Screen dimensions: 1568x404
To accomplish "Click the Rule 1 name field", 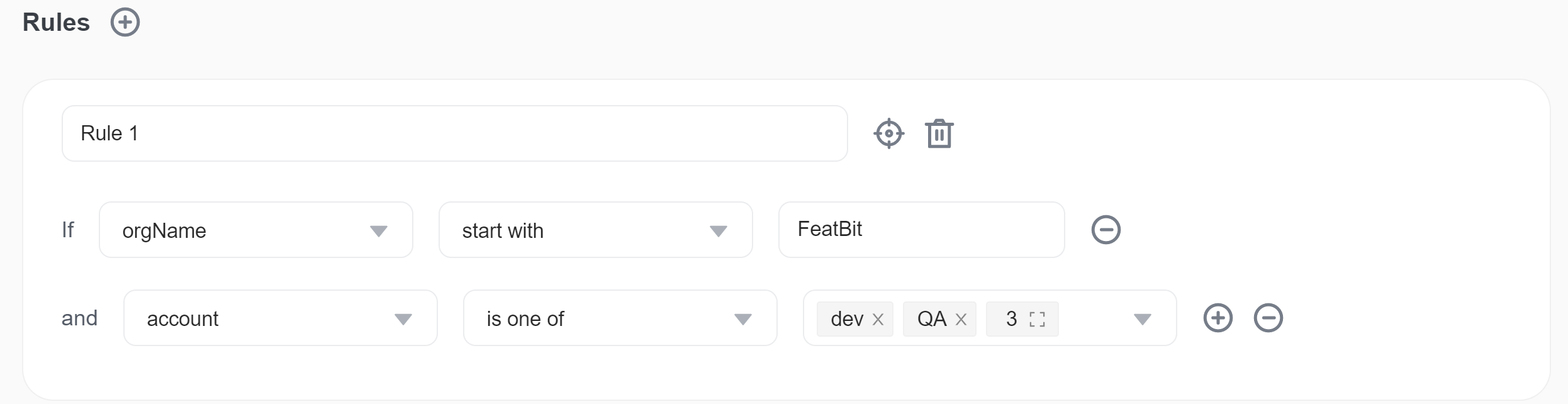I will 454,133.
